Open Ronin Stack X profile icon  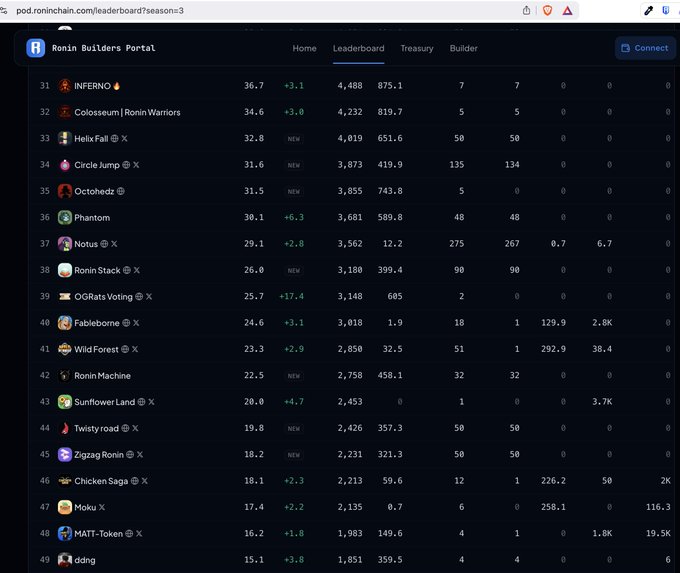click(x=137, y=270)
